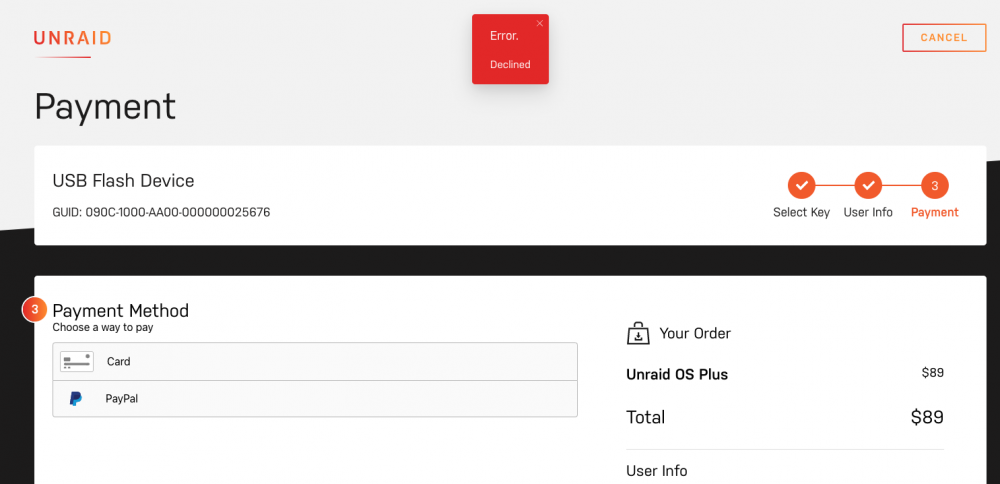
Task: Click the User Info section heading
Action: click(x=657, y=471)
